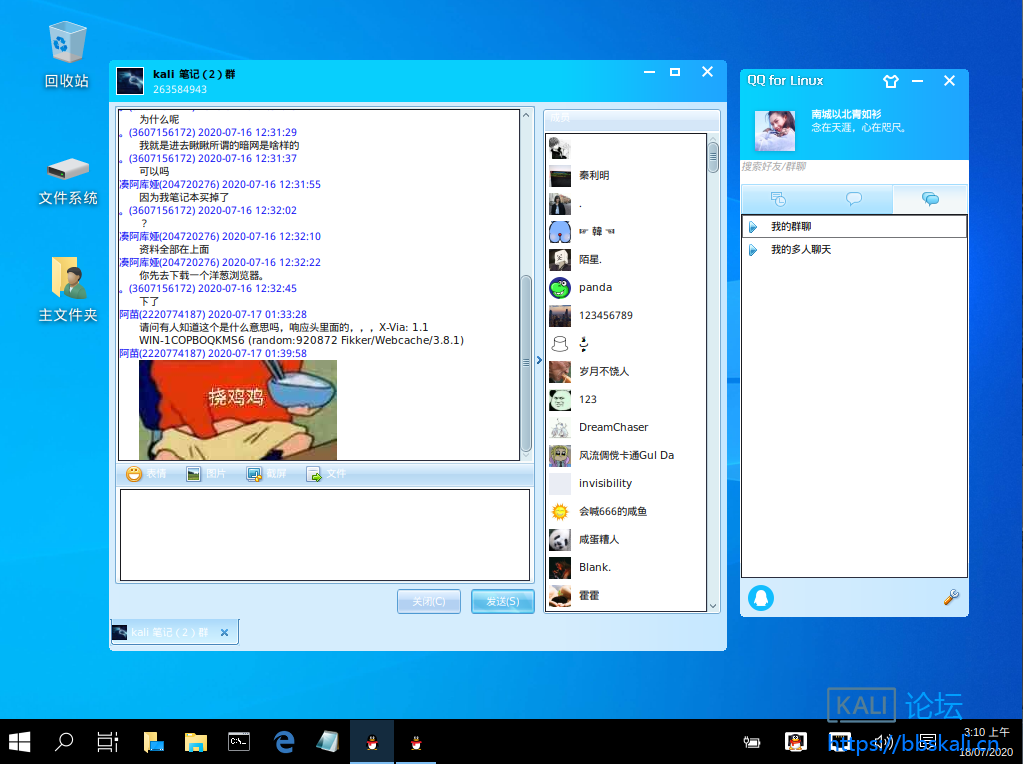Click the 发送(S) send button
1023x764 pixels.
502,600
